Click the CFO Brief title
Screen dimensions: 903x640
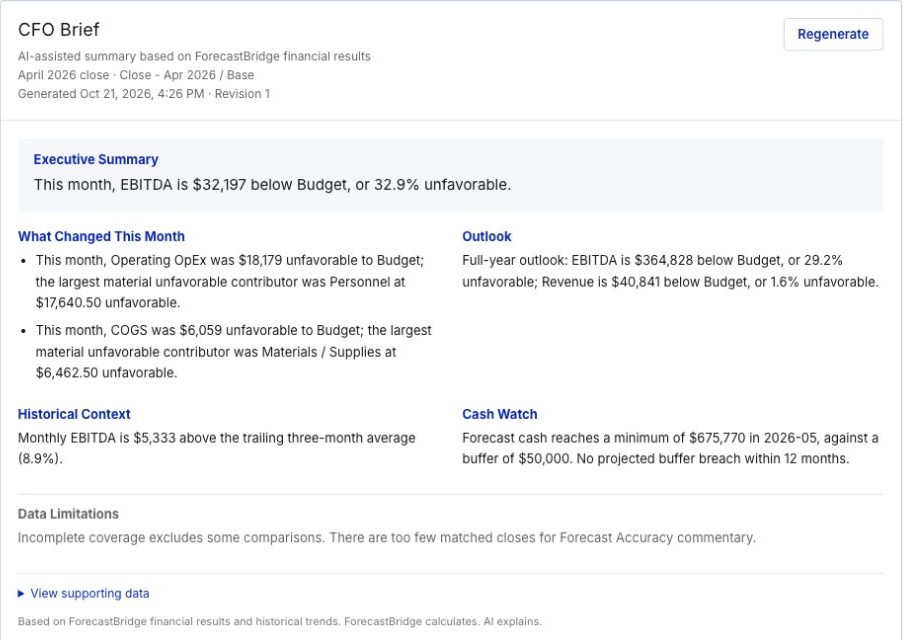59,29
